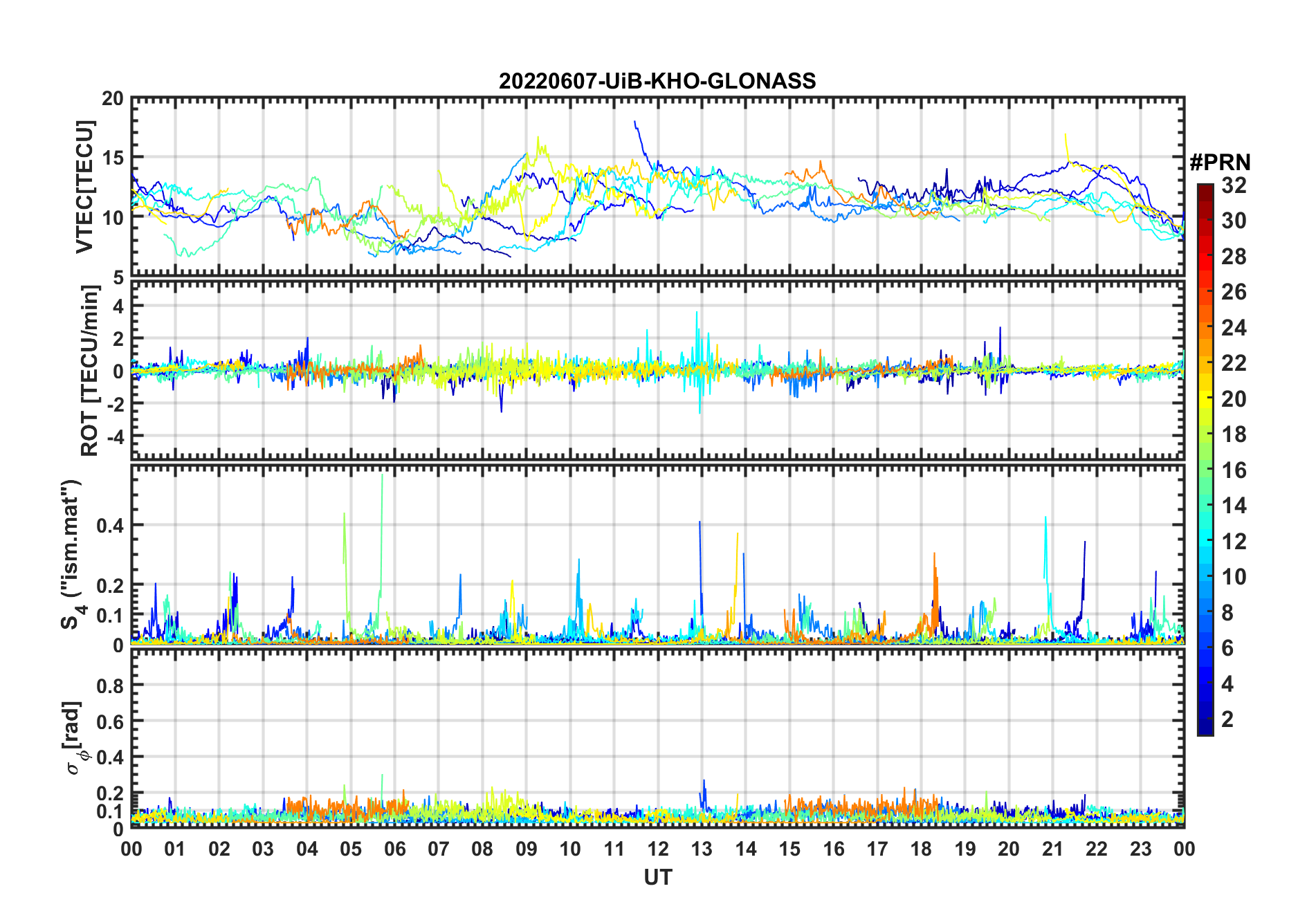
Task: Click the colorbar tick label 28
Action: (x=1234, y=257)
